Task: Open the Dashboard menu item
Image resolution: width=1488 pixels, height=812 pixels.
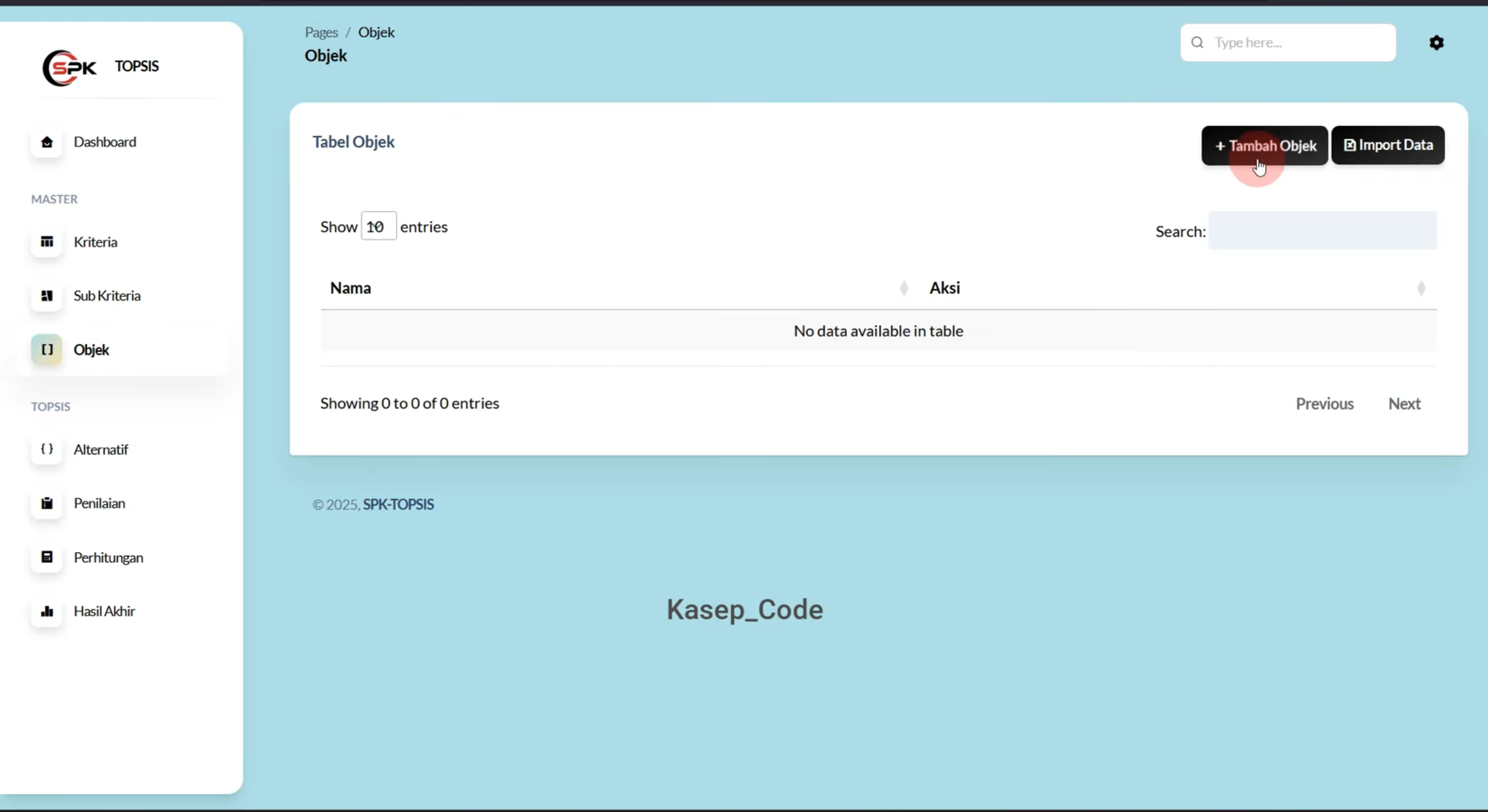Action: click(x=105, y=141)
